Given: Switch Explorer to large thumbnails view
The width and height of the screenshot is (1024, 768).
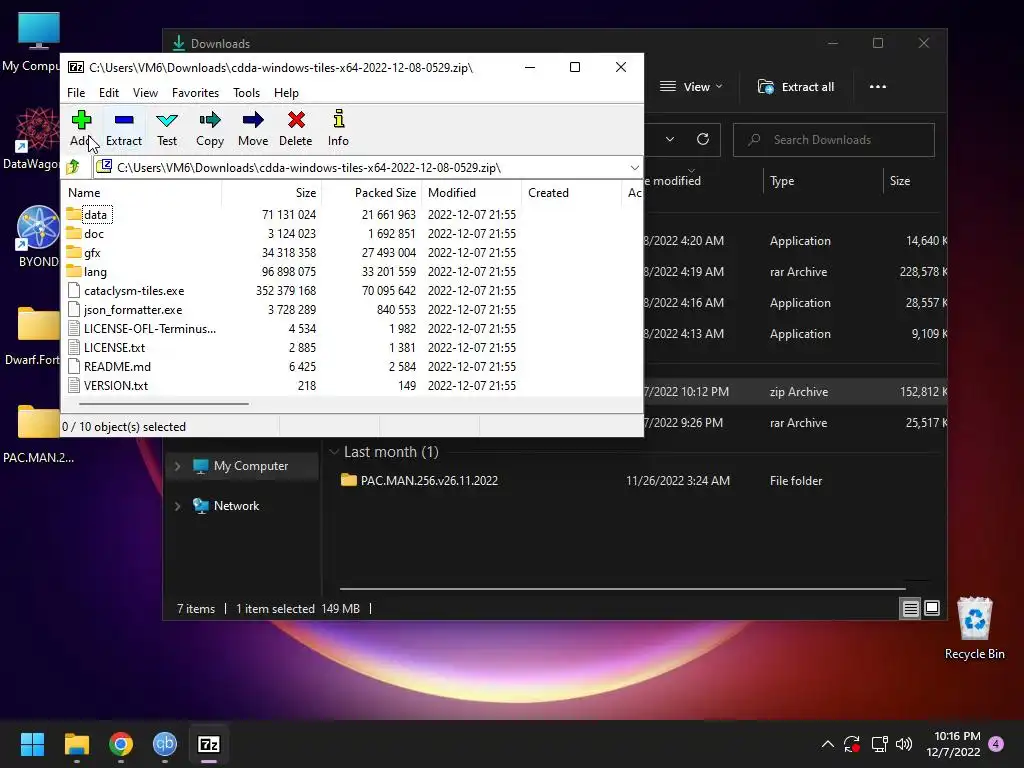Looking at the screenshot, I should pos(932,609).
